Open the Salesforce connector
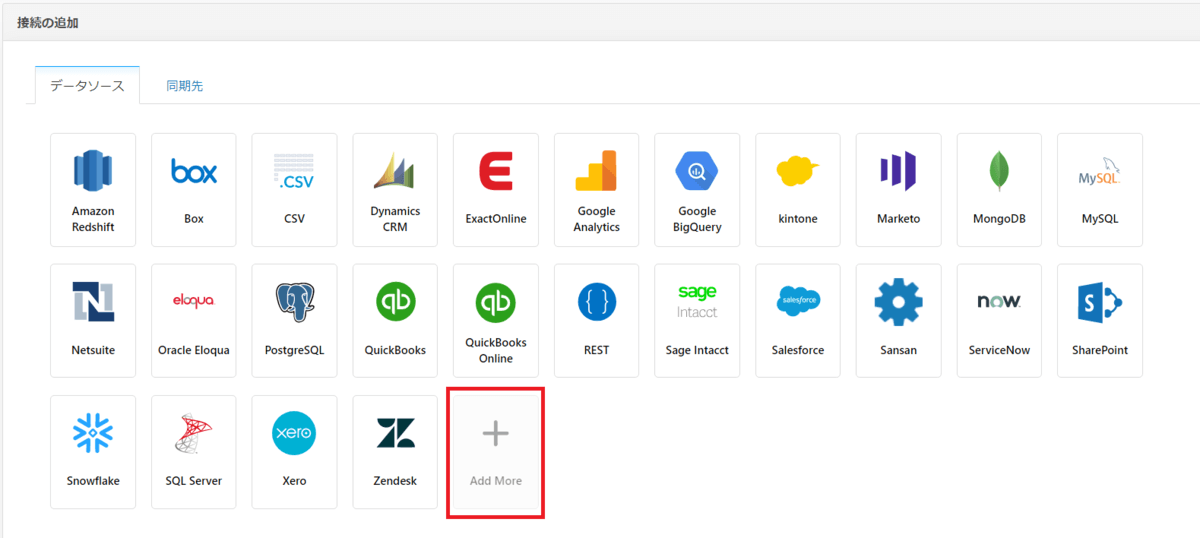The width and height of the screenshot is (1200, 538). pyautogui.click(x=798, y=320)
